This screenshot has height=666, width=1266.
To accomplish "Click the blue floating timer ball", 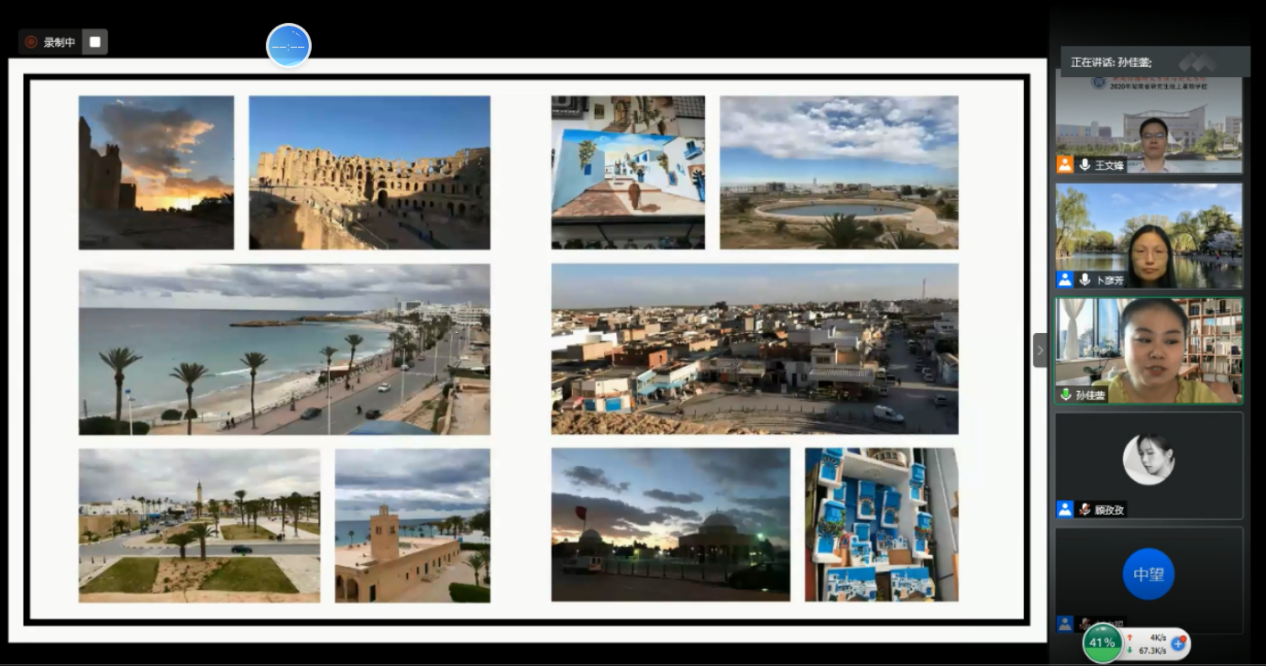I will click(x=288, y=46).
